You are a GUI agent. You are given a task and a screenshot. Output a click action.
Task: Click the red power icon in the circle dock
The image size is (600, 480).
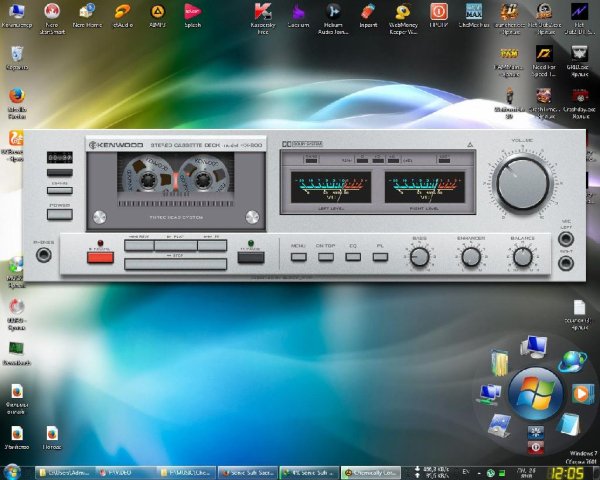(535, 447)
